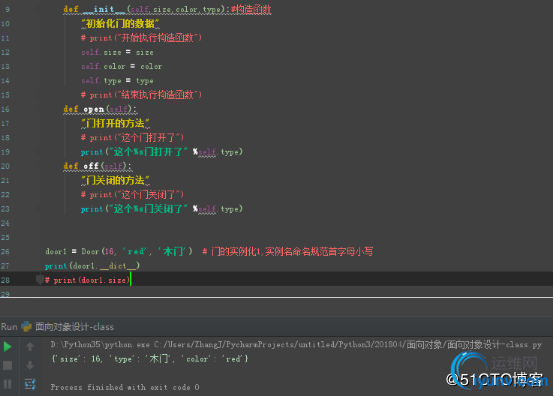Click gutter line number 16

(x=5, y=109)
